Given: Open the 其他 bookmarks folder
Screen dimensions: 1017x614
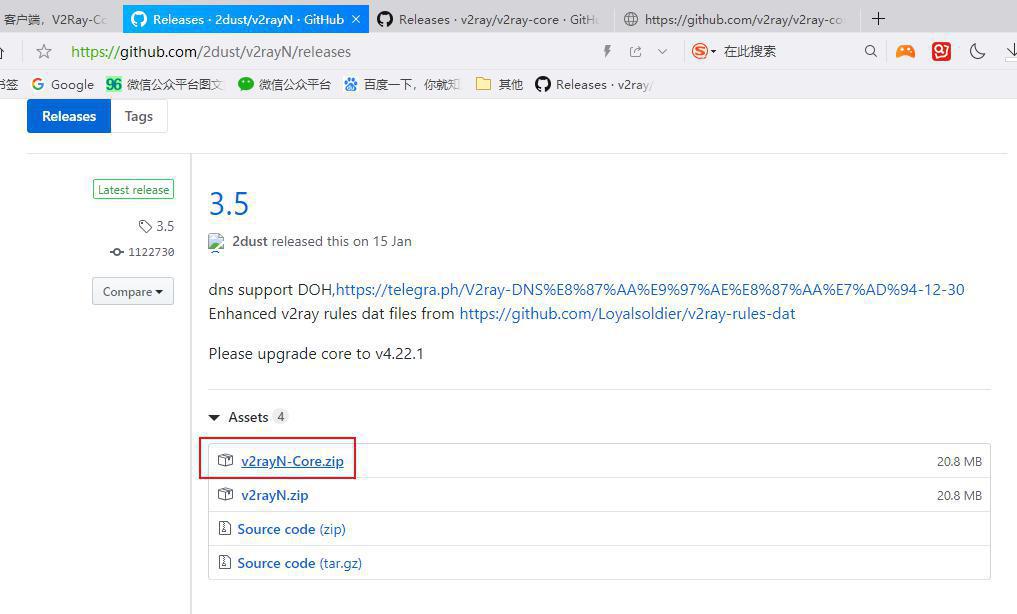Looking at the screenshot, I should tap(499, 84).
